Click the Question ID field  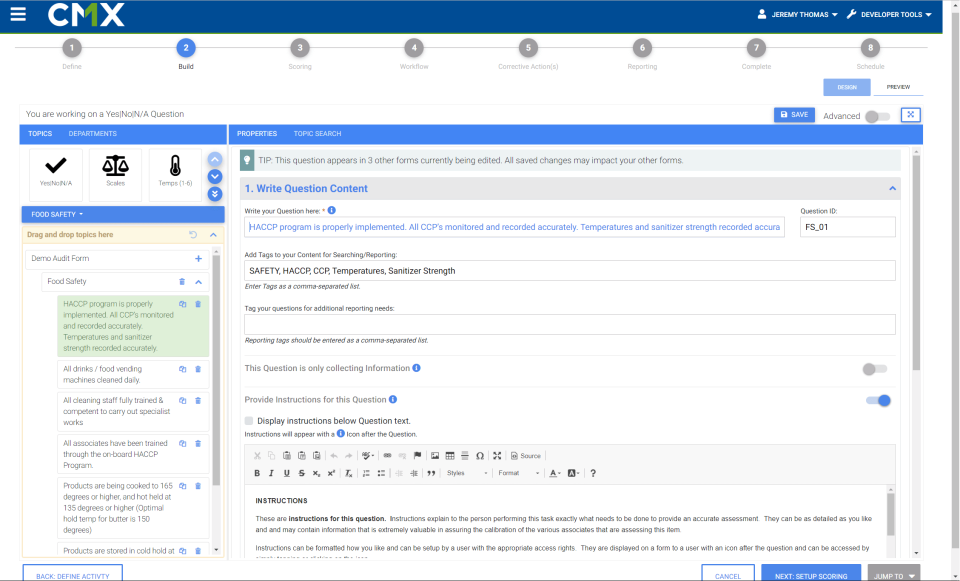click(847, 227)
